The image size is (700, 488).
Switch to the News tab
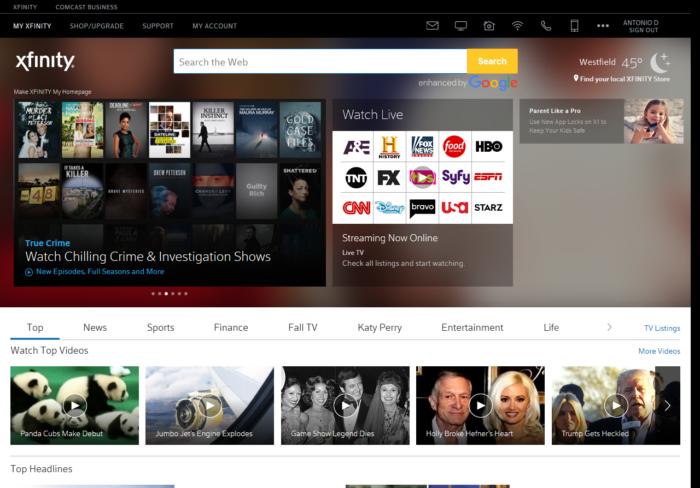click(95, 327)
